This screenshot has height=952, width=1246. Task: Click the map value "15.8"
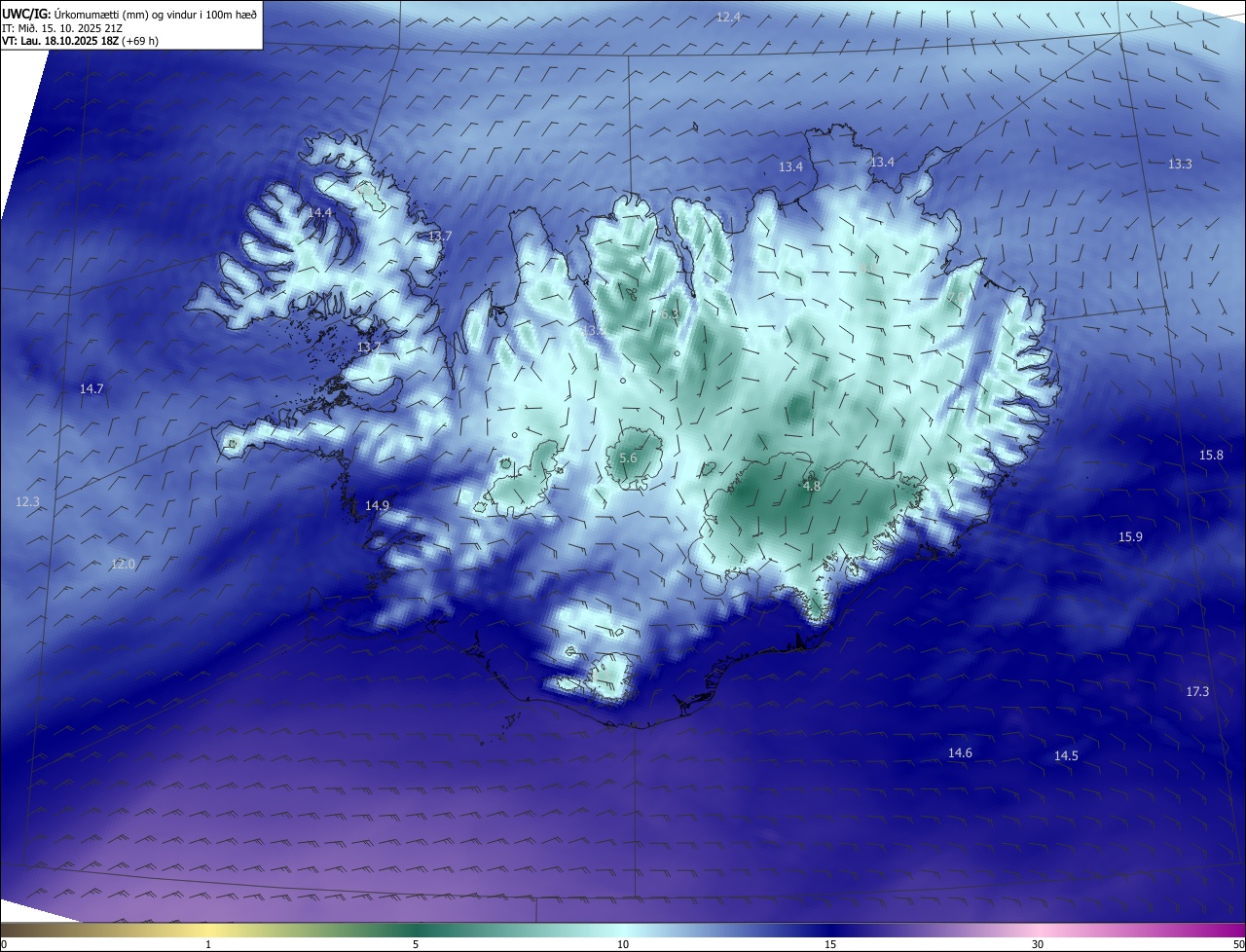click(x=1211, y=455)
